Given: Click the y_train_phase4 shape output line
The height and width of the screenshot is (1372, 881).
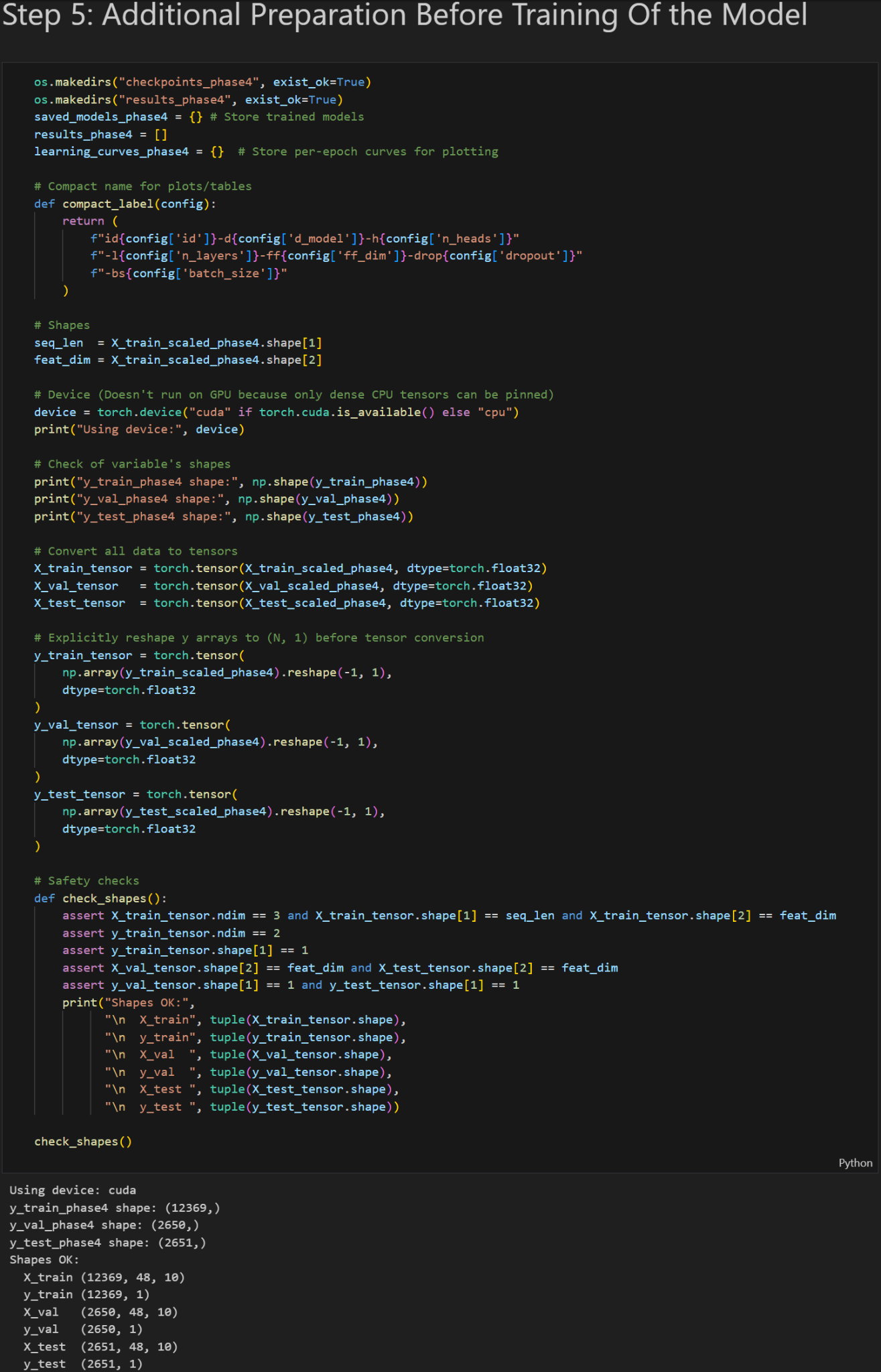Looking at the screenshot, I should 115,1207.
